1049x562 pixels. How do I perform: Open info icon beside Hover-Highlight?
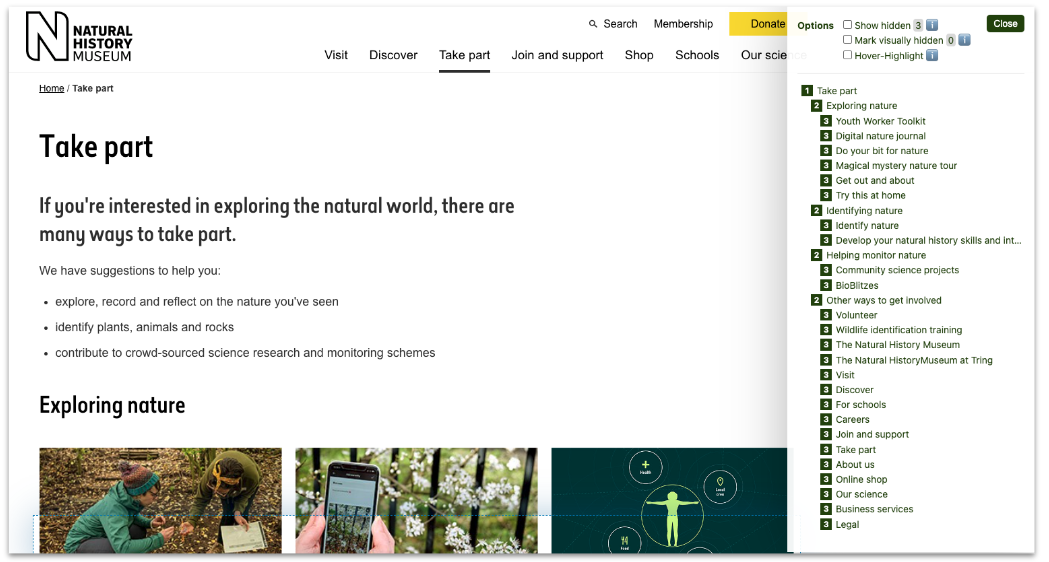point(932,56)
